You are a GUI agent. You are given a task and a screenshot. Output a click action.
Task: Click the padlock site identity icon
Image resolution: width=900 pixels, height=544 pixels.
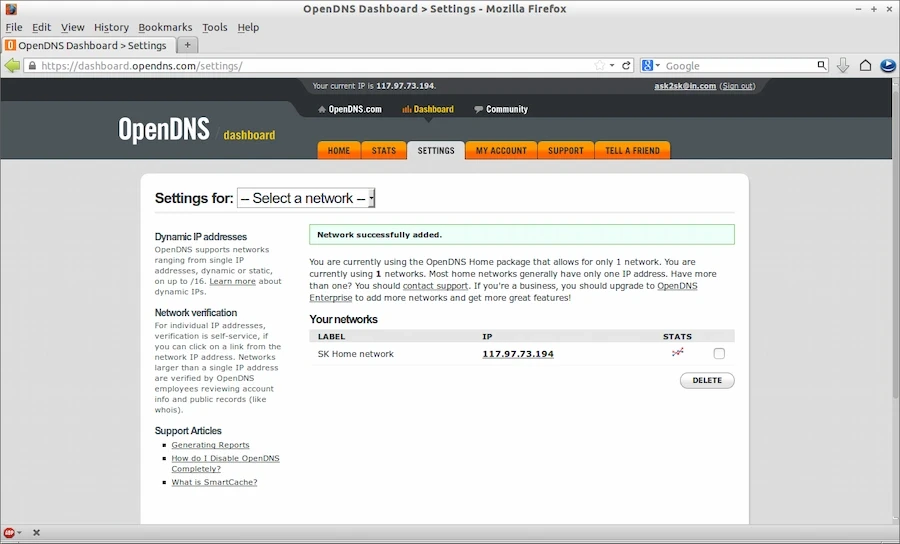32,66
